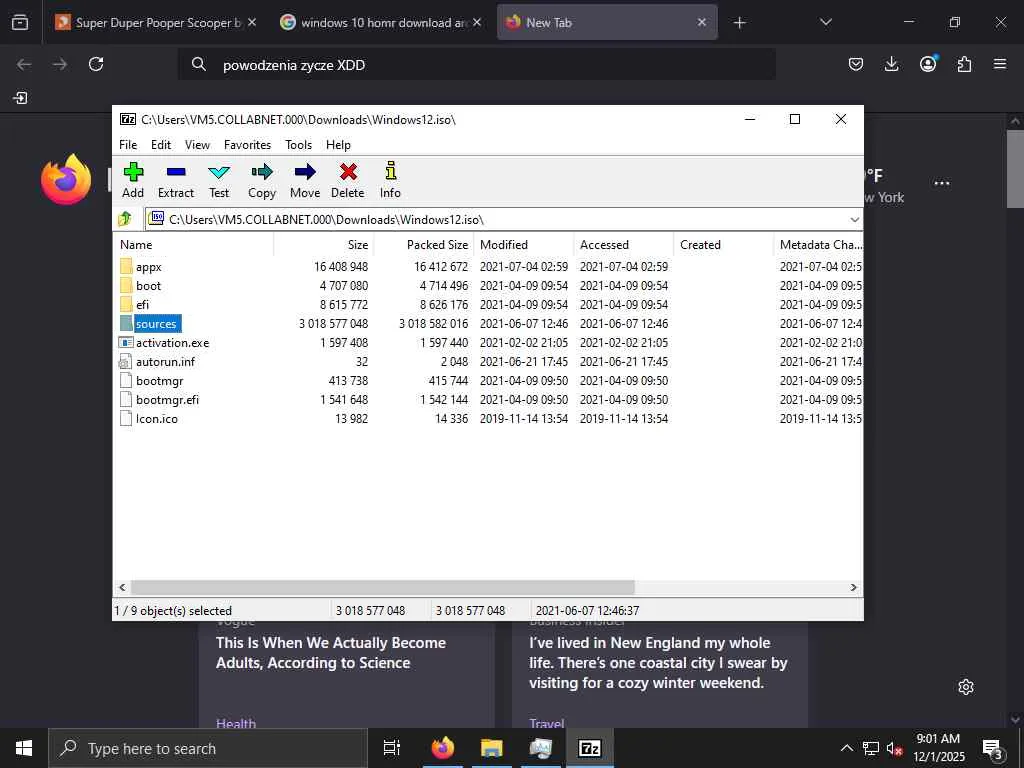This screenshot has height=768, width=1024.
Task: Open Task View on the taskbar
Action: (392, 748)
